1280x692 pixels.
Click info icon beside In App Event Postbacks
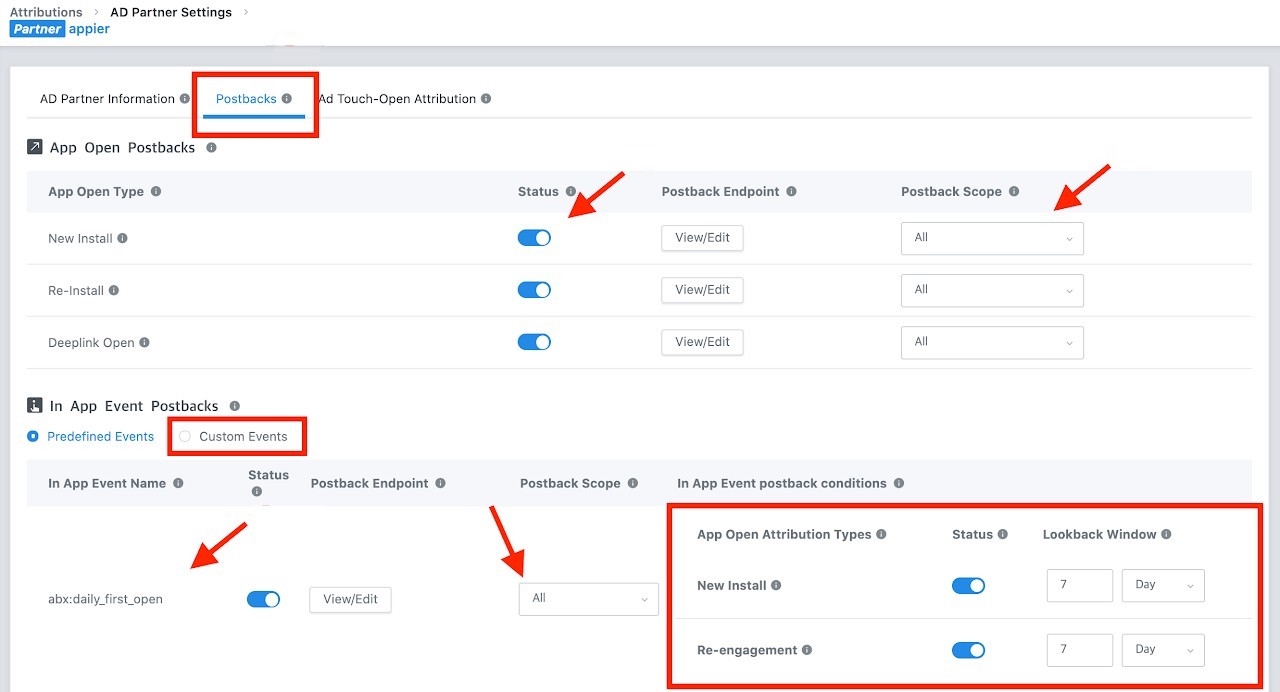coord(235,407)
